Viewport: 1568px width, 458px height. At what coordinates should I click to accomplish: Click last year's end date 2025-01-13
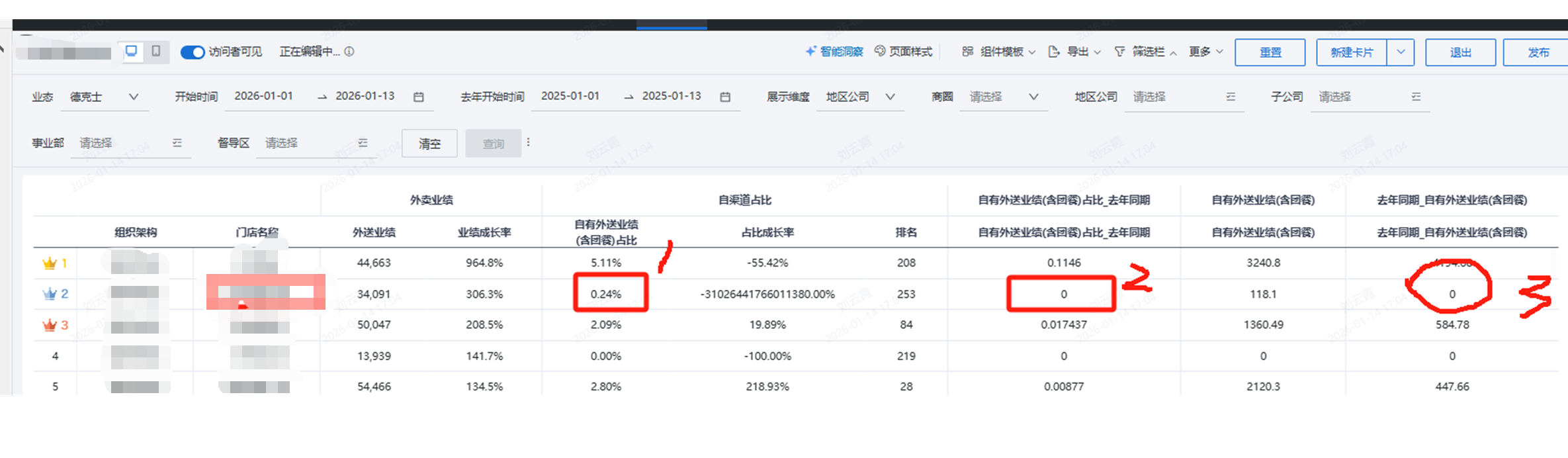pyautogui.click(x=672, y=96)
